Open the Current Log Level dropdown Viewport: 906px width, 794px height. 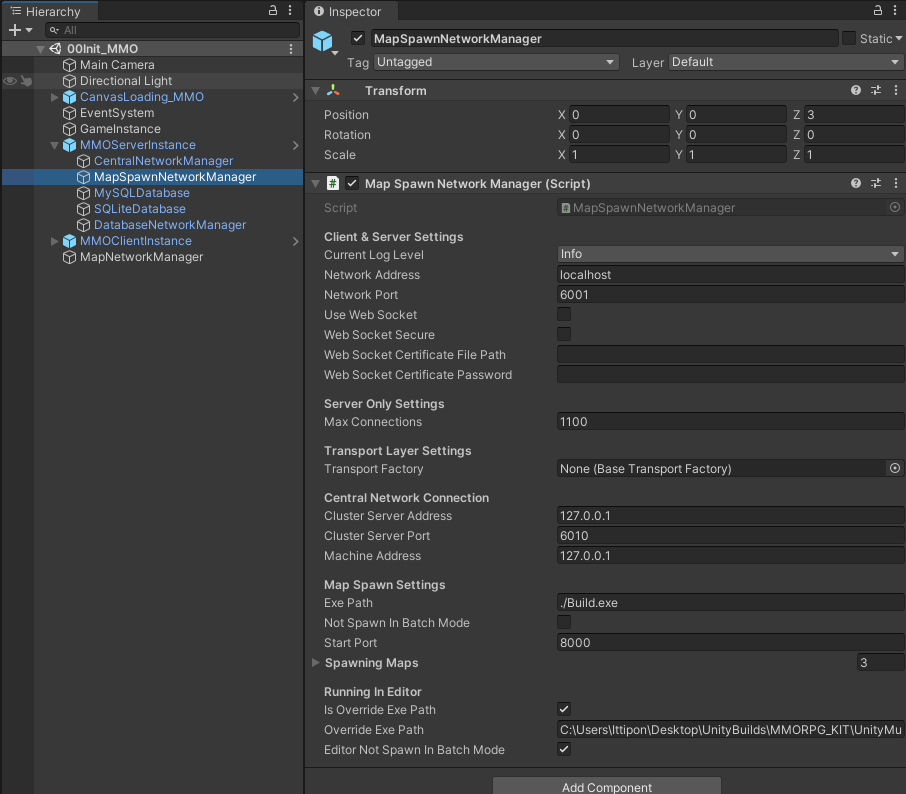(730, 255)
